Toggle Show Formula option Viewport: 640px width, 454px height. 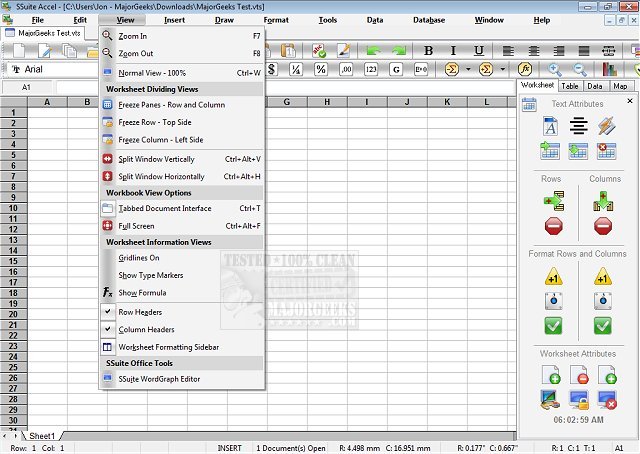tap(182, 293)
